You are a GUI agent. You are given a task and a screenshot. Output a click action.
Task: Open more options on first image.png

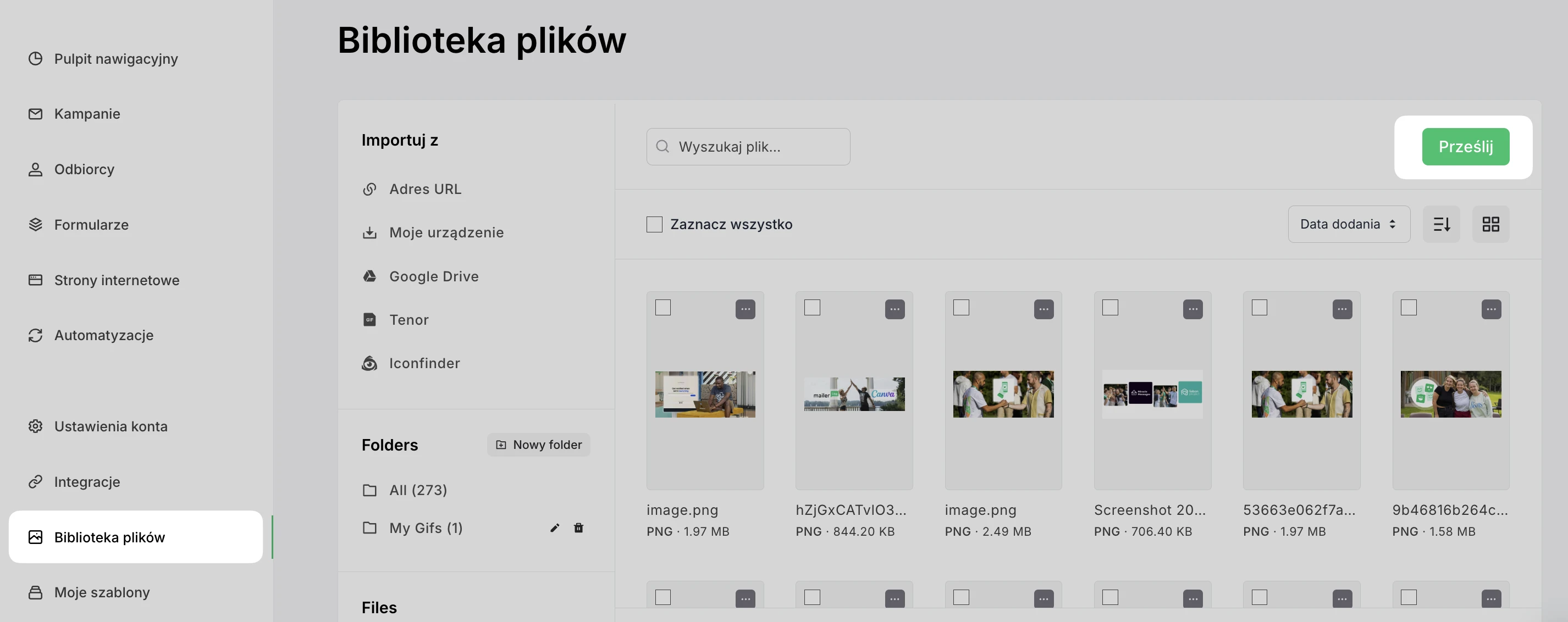tap(745, 309)
